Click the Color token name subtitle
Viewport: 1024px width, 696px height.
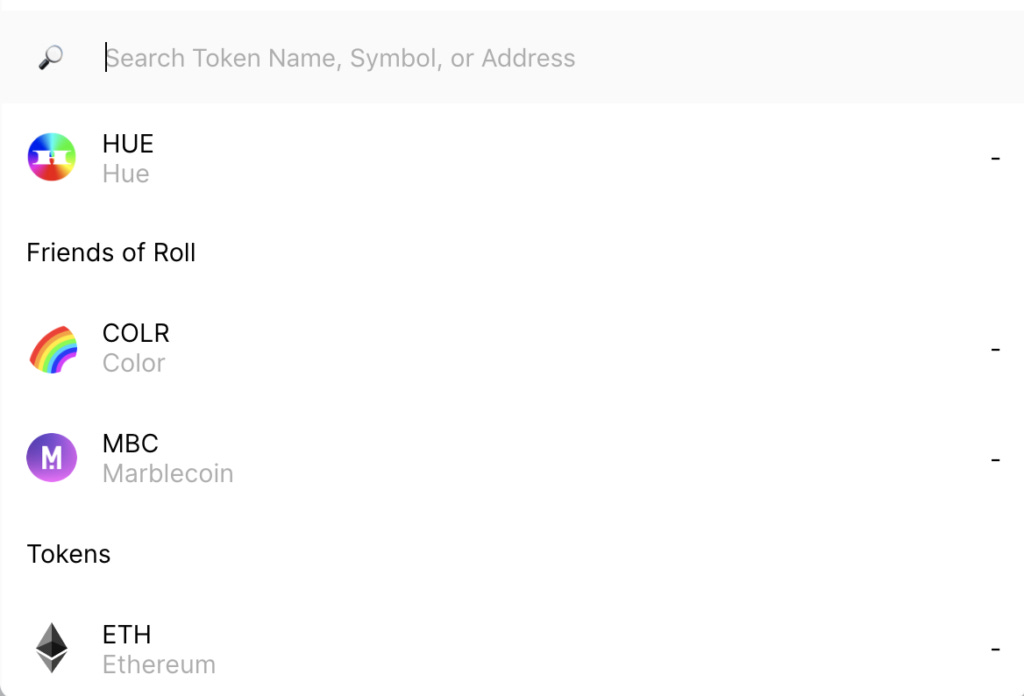coord(133,363)
